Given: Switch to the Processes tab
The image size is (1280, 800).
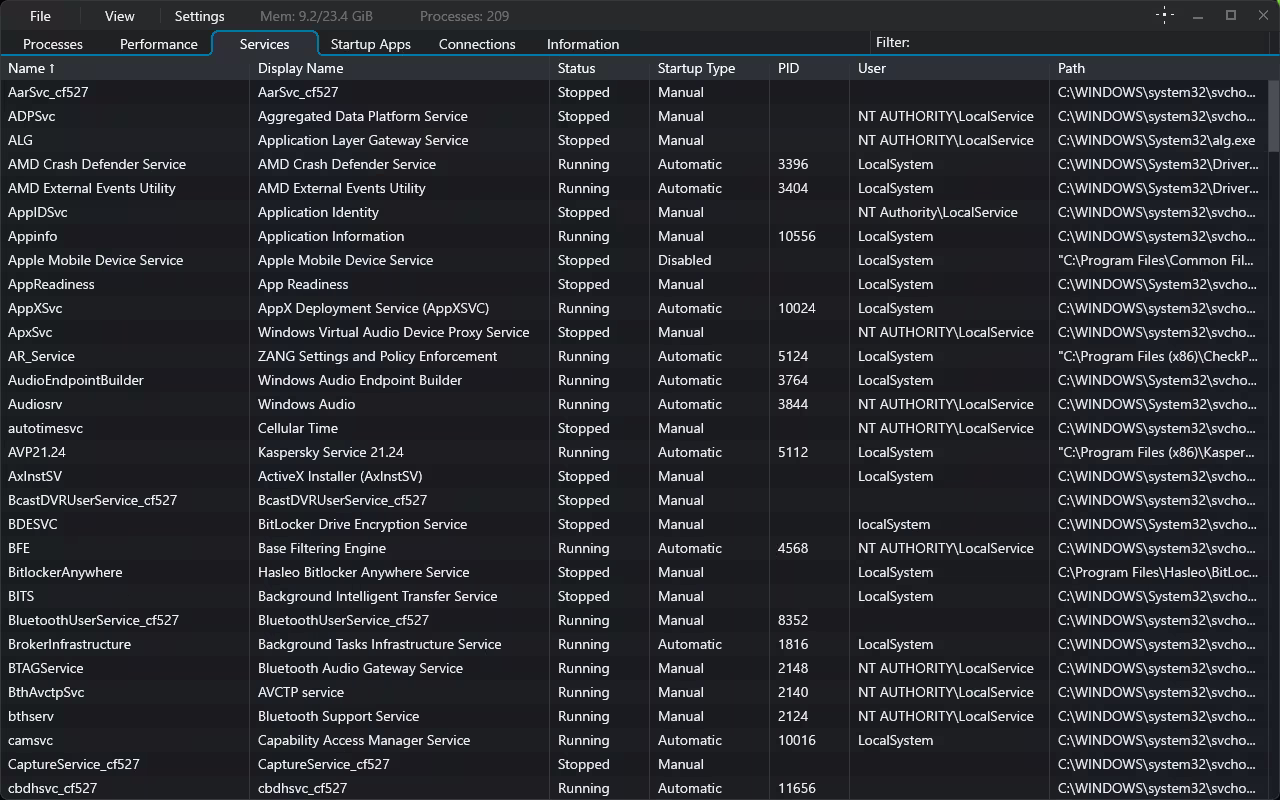Looking at the screenshot, I should coord(53,44).
